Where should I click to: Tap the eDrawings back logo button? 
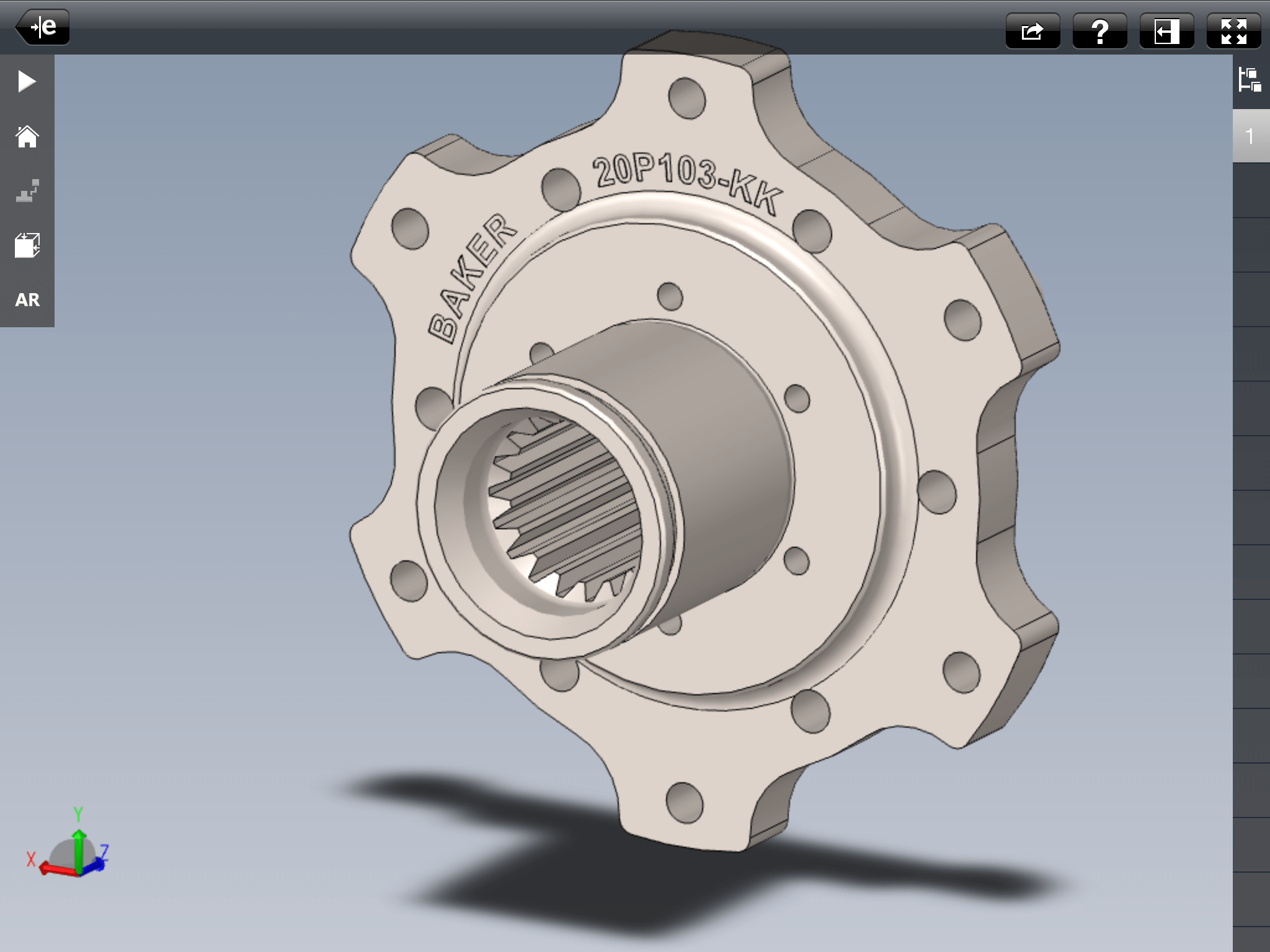pyautogui.click(x=42, y=27)
